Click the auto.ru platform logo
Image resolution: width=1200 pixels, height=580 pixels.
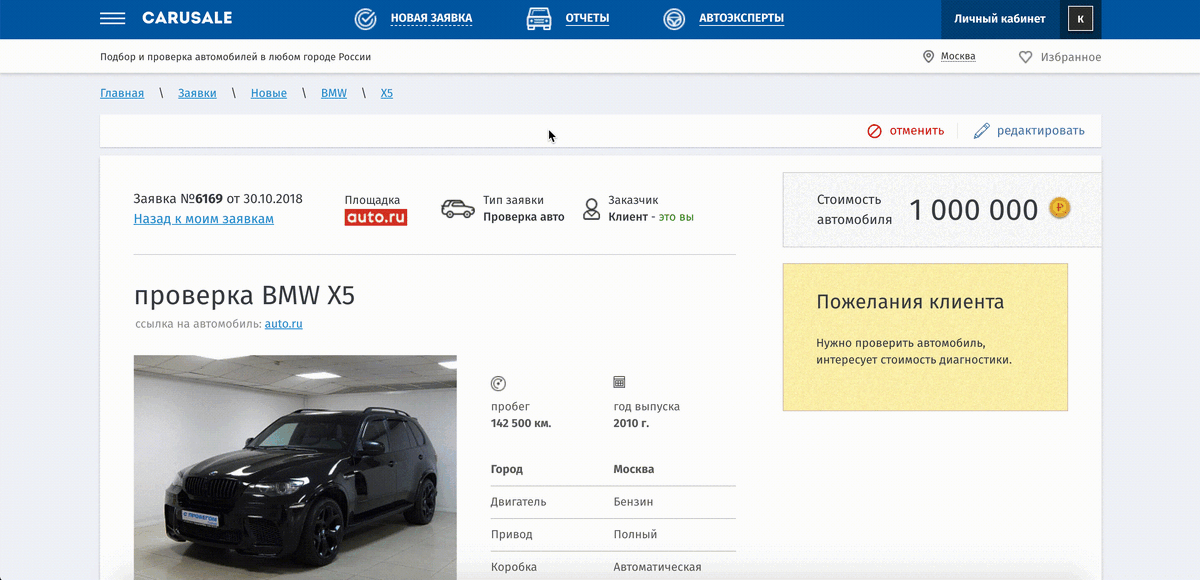click(x=376, y=217)
